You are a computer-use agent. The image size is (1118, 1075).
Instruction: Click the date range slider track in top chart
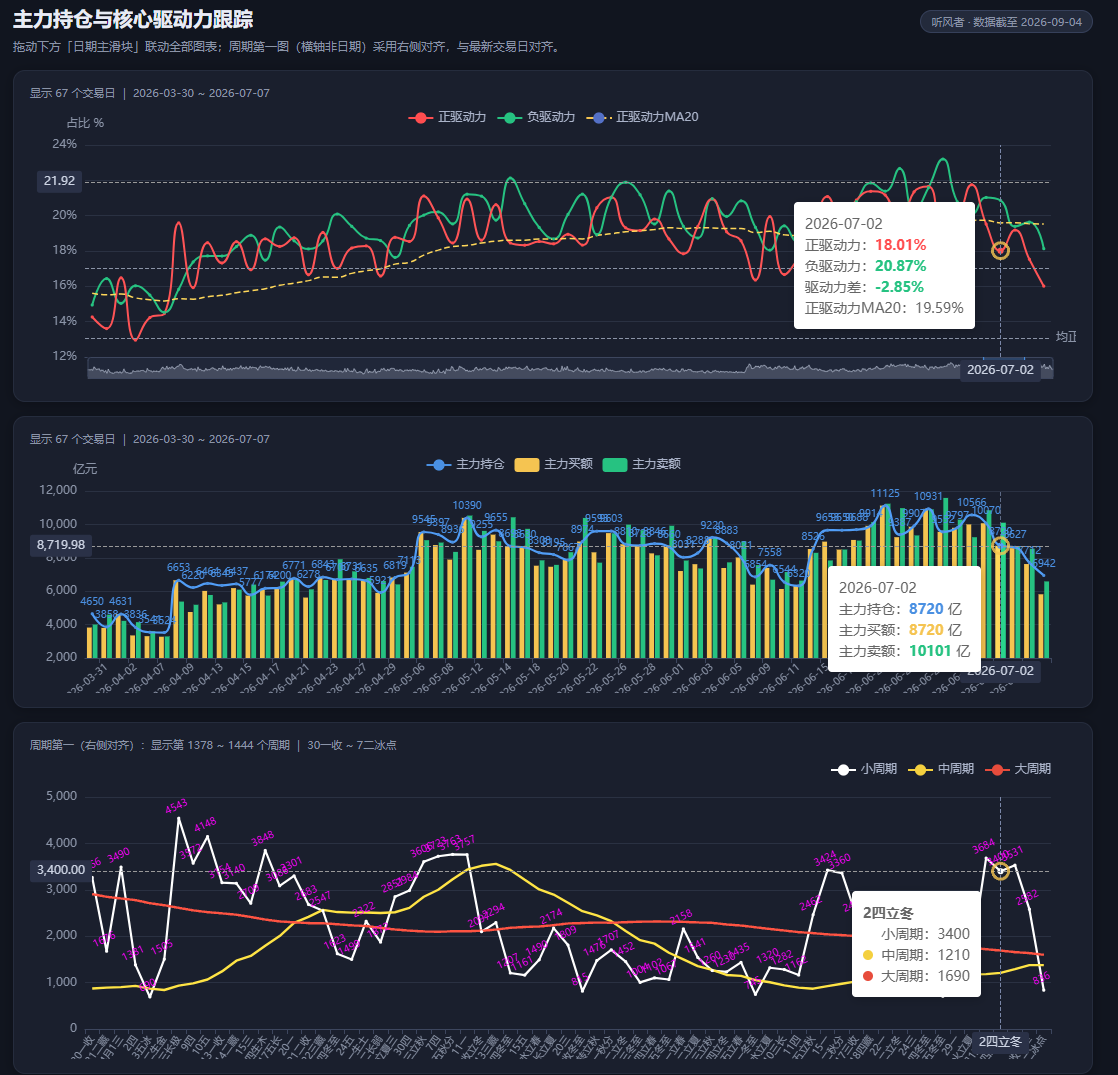570,369
